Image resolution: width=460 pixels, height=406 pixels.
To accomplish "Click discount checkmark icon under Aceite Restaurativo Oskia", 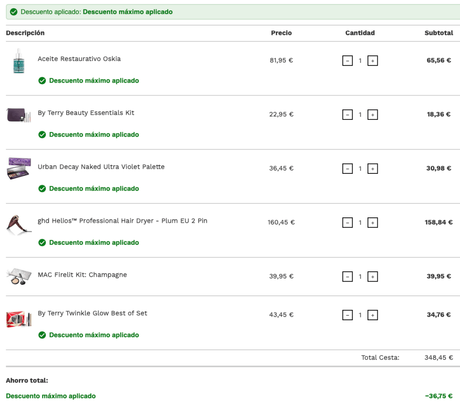I will (42, 81).
